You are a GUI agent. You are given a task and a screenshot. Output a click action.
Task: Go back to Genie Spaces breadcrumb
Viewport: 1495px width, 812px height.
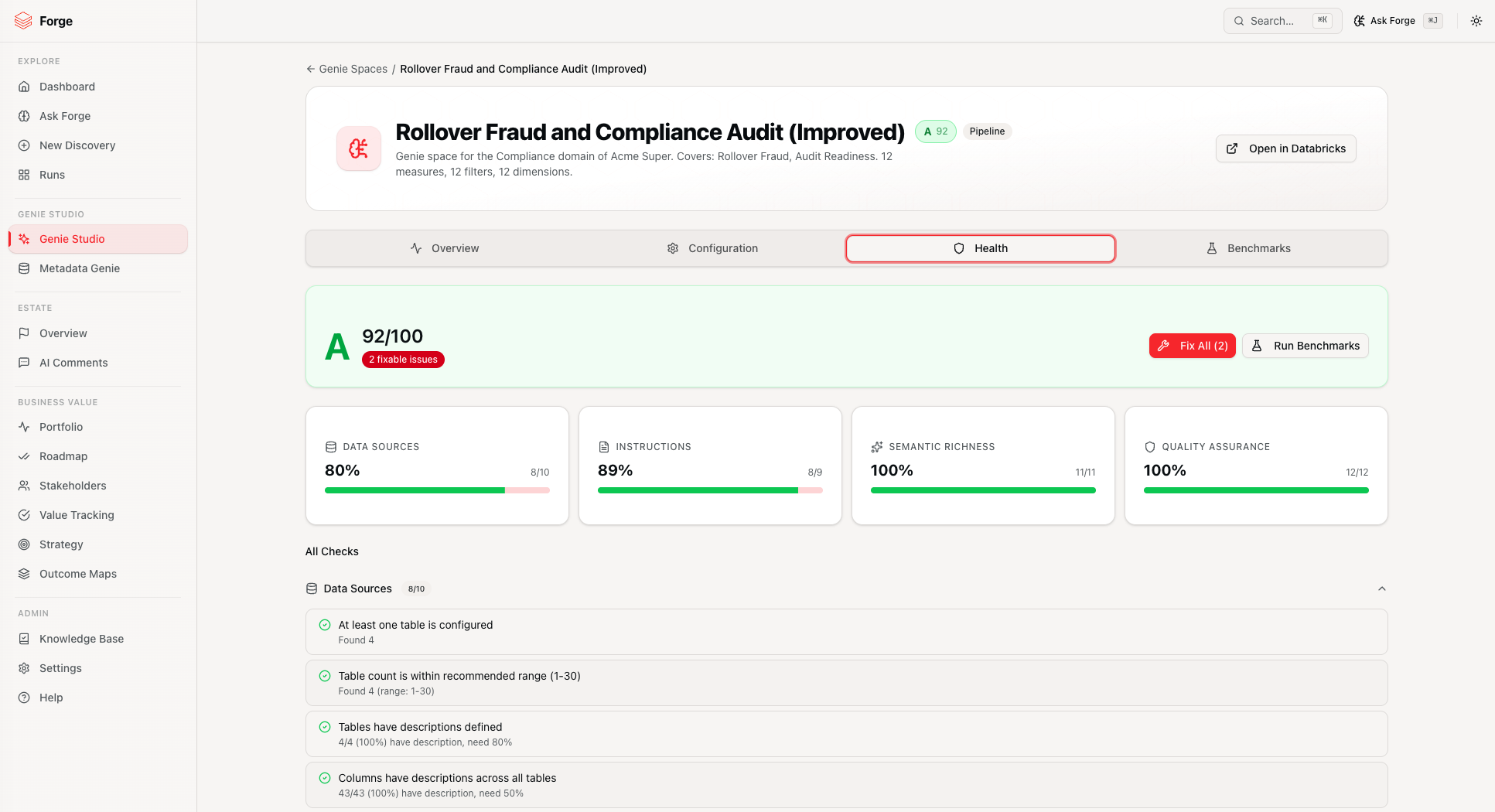click(x=346, y=69)
